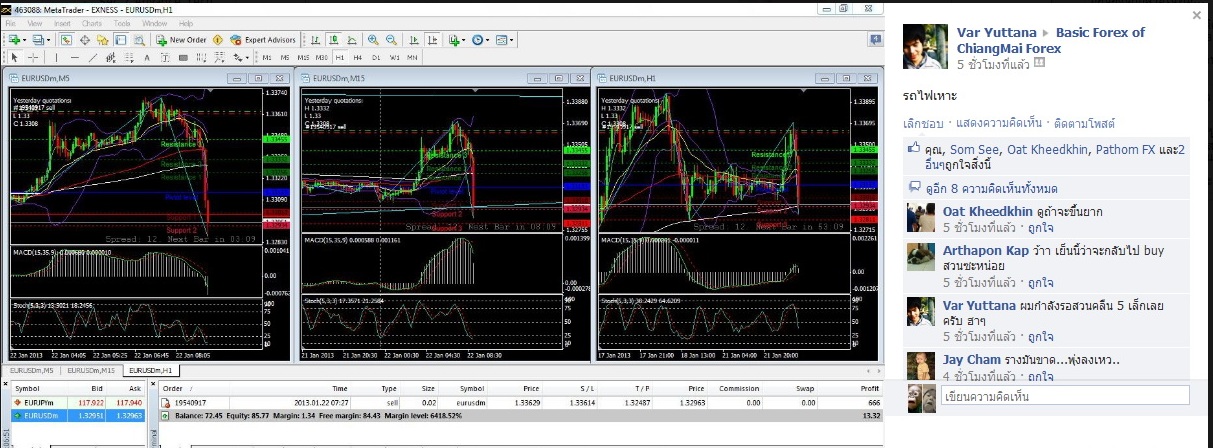Open the arrows objects dropdown

(x=240, y=57)
